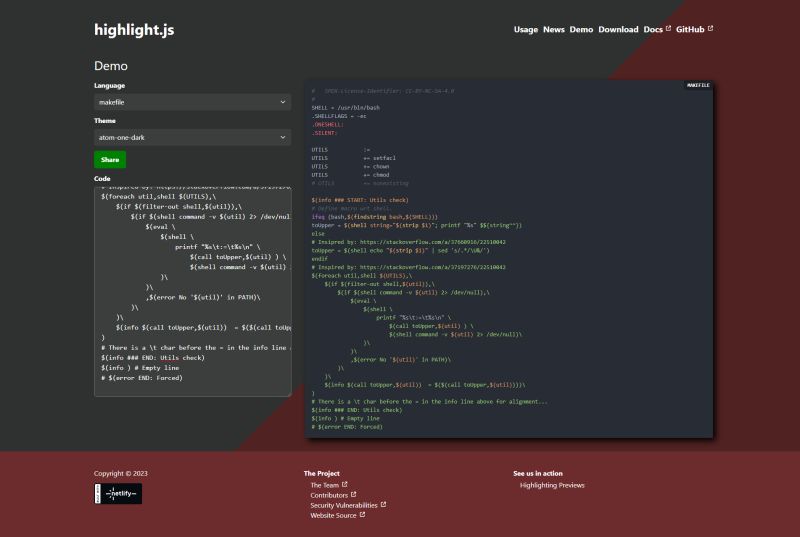Open the Language dropdown showing makefile
This screenshot has height=537, width=800.
192,102
